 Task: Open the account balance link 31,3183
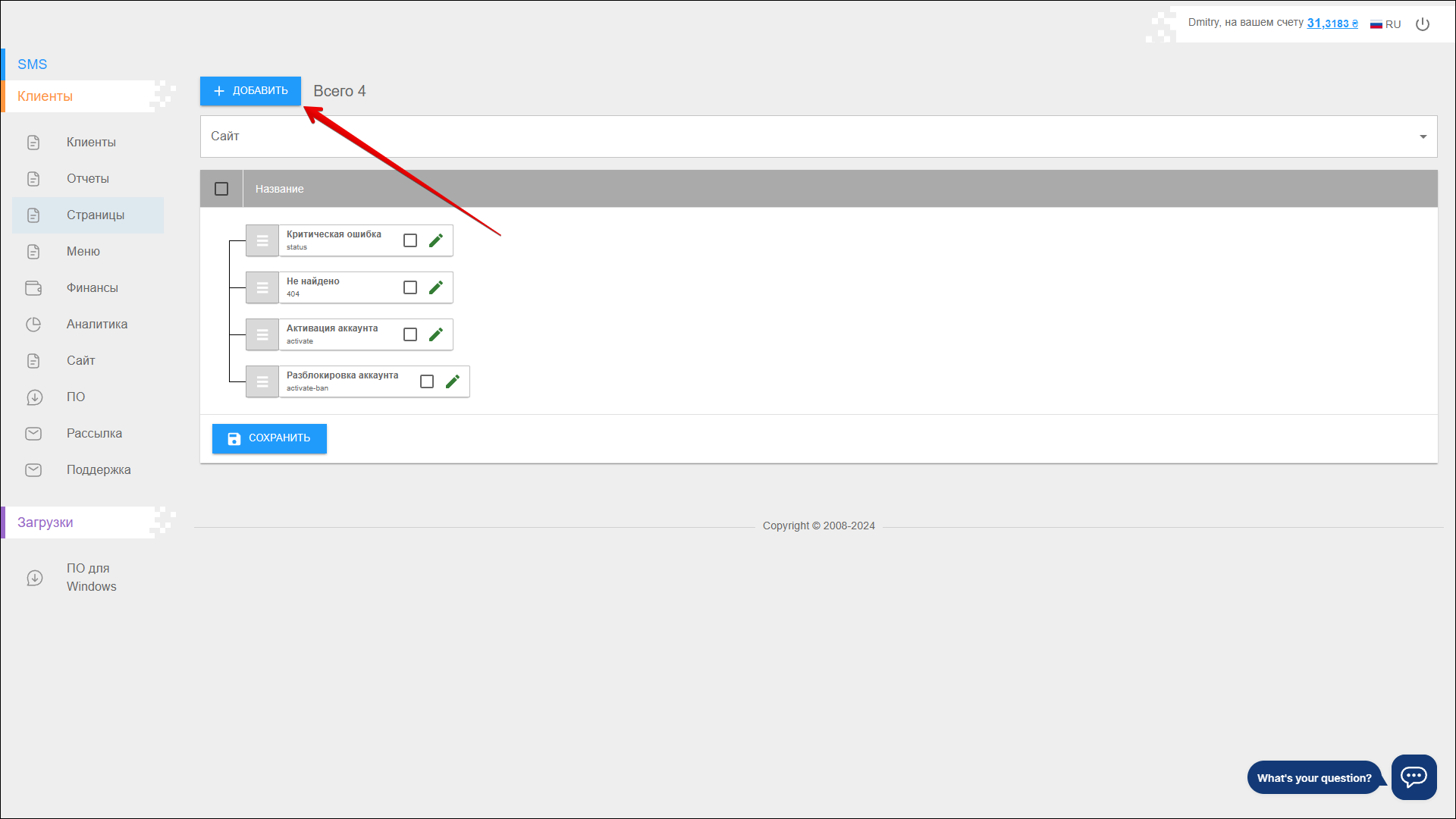[x=1332, y=24]
